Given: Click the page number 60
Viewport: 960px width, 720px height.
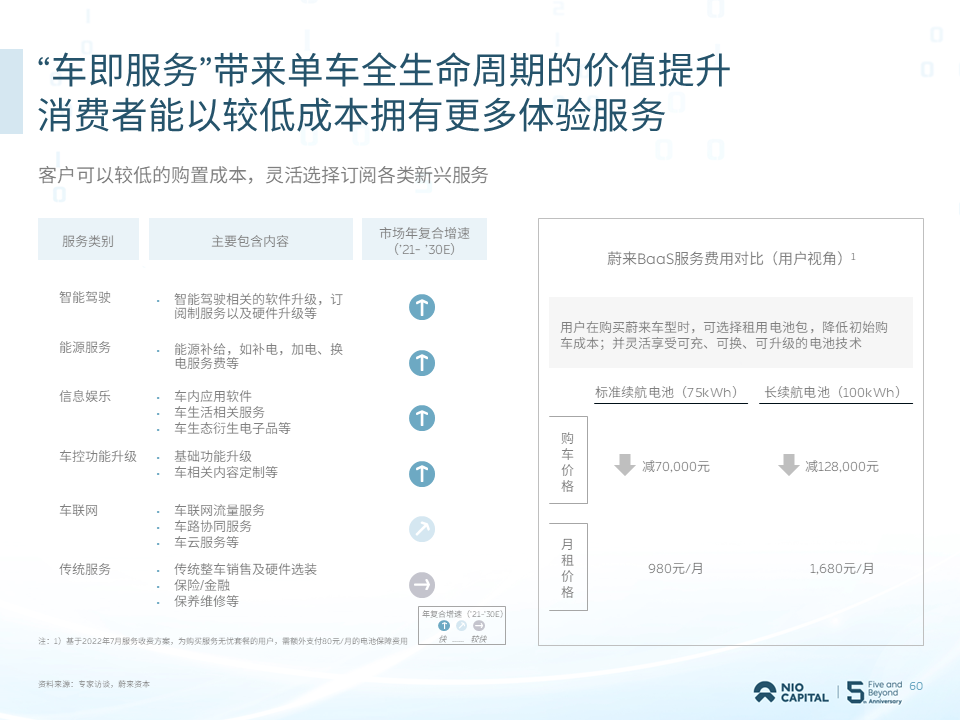Looking at the screenshot, I should (916, 686).
